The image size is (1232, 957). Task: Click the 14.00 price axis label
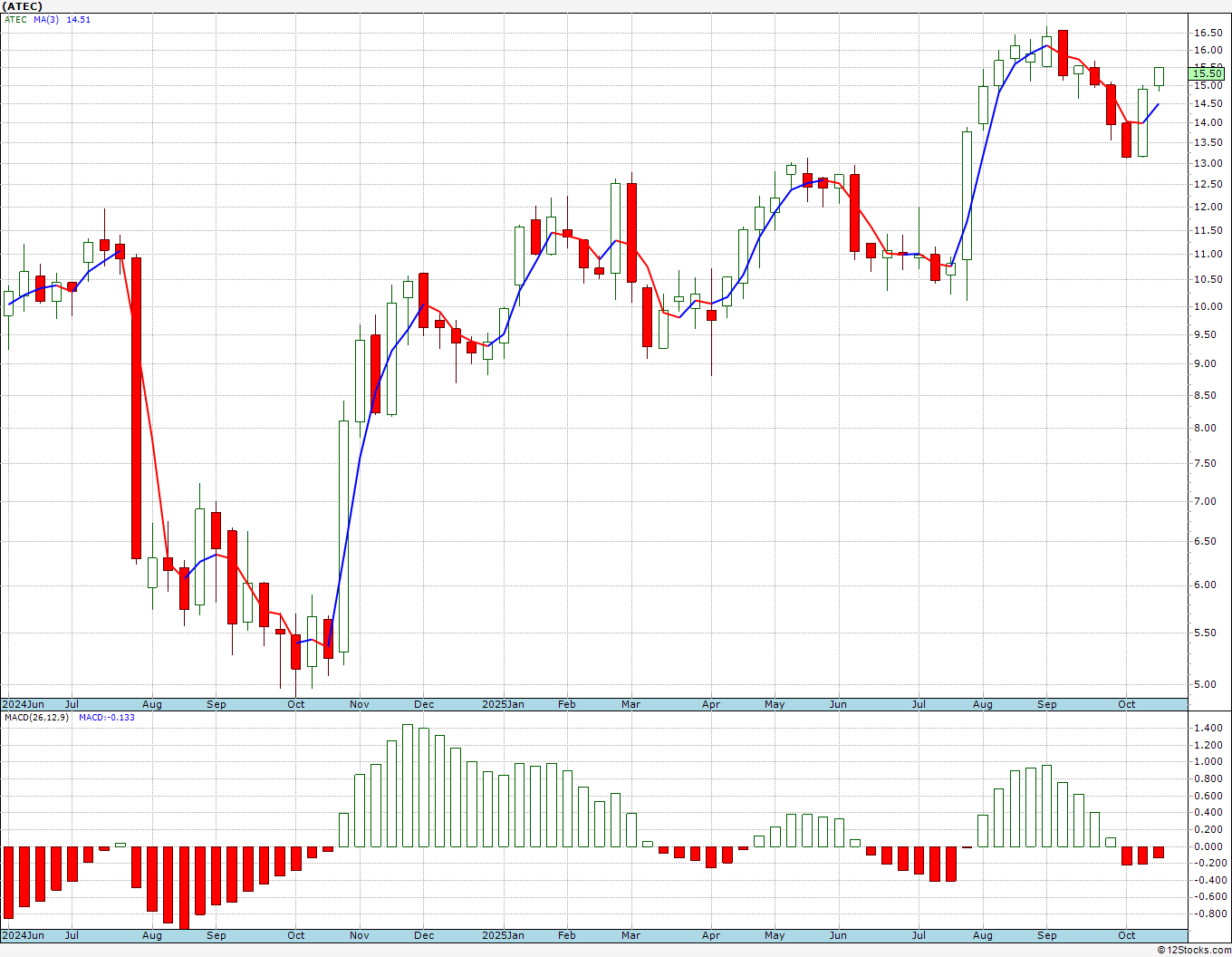(1208, 123)
